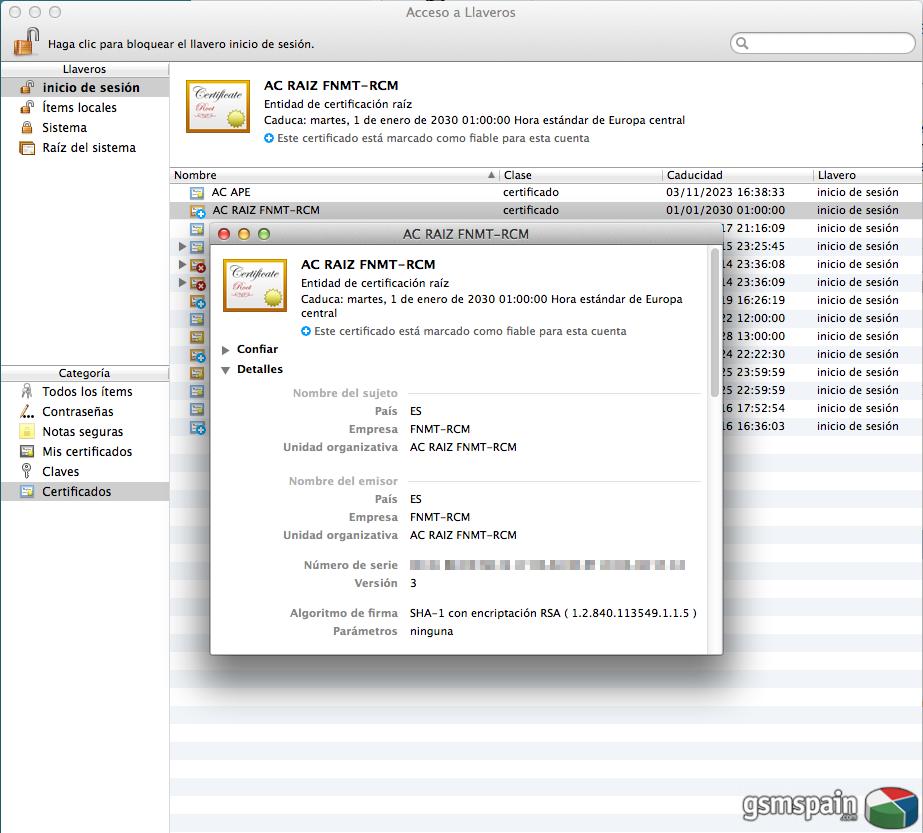Click the keys icon next to Todos los ítems
This screenshot has width=923, height=833.
(x=26, y=391)
